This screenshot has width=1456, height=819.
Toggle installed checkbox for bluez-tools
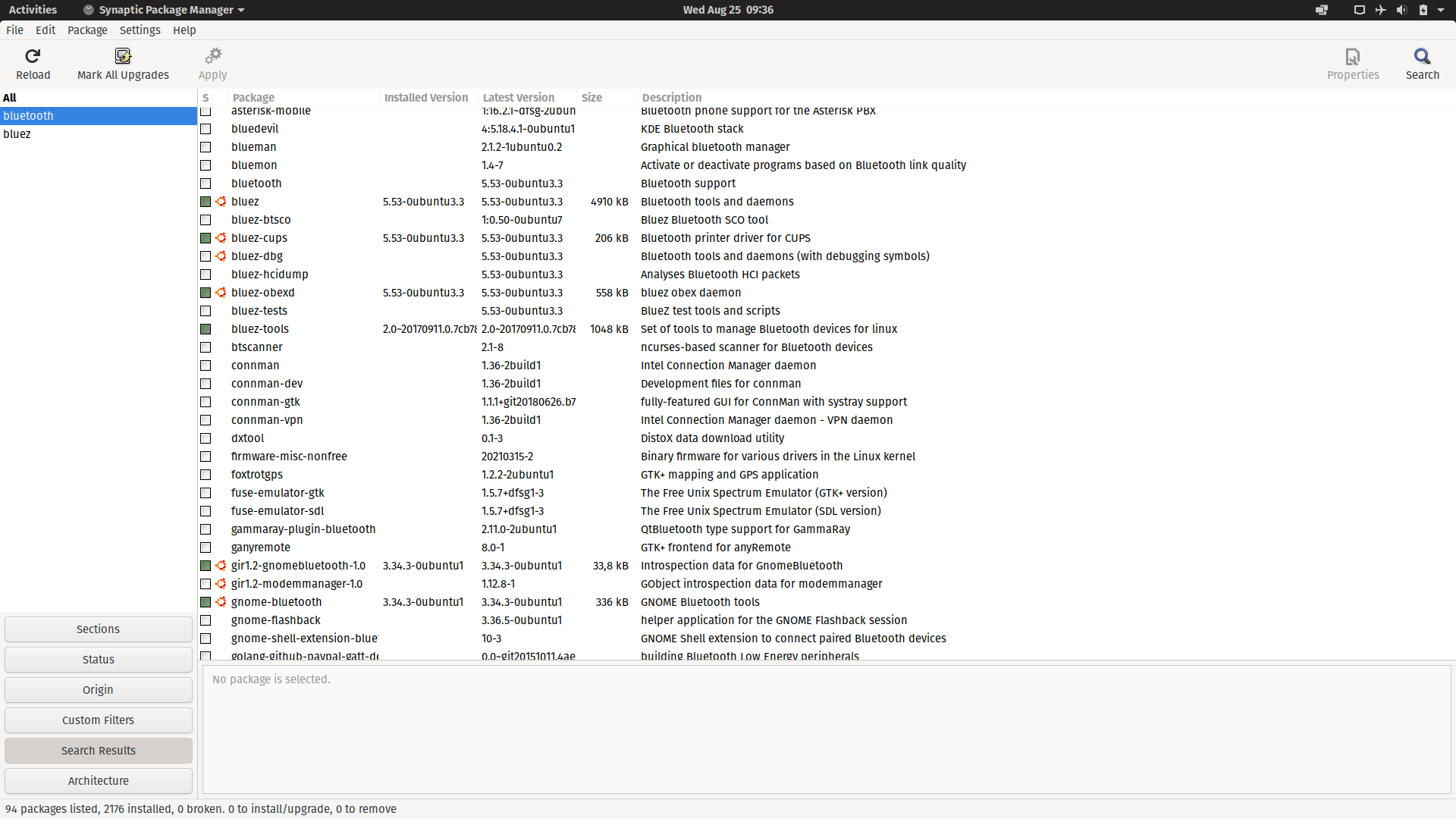click(206, 329)
